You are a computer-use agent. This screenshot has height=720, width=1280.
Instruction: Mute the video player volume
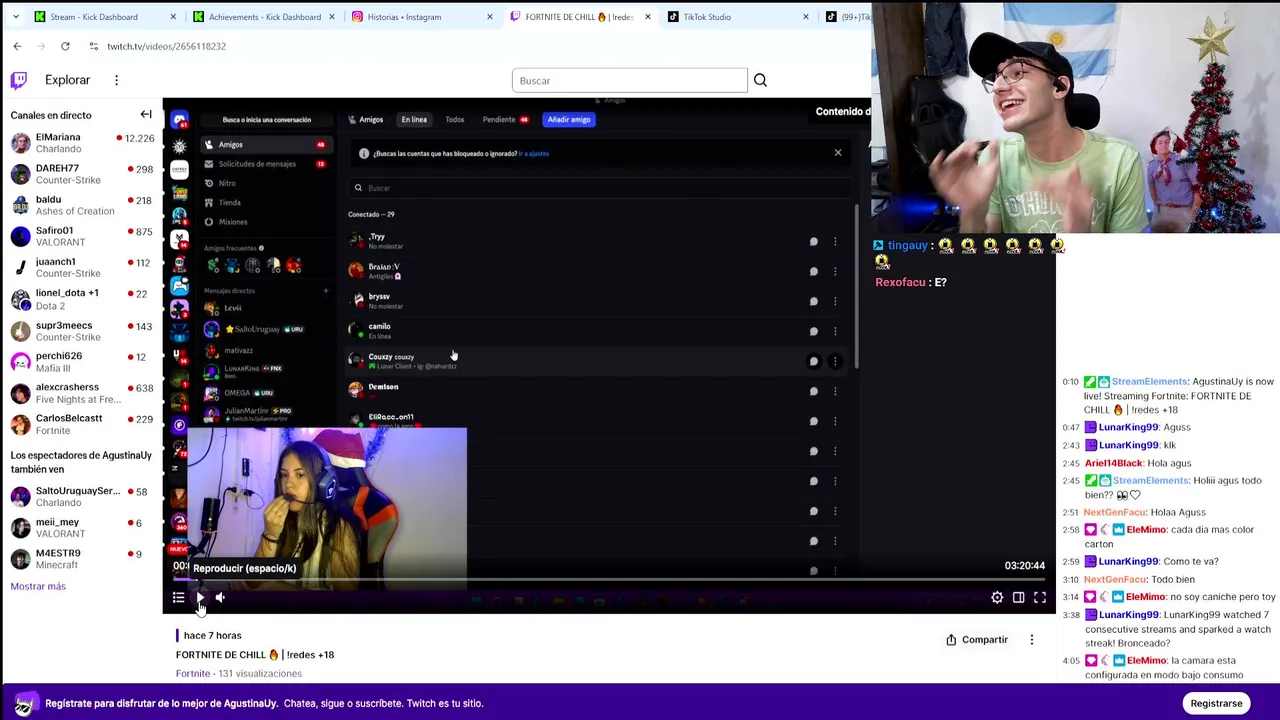pos(220,598)
